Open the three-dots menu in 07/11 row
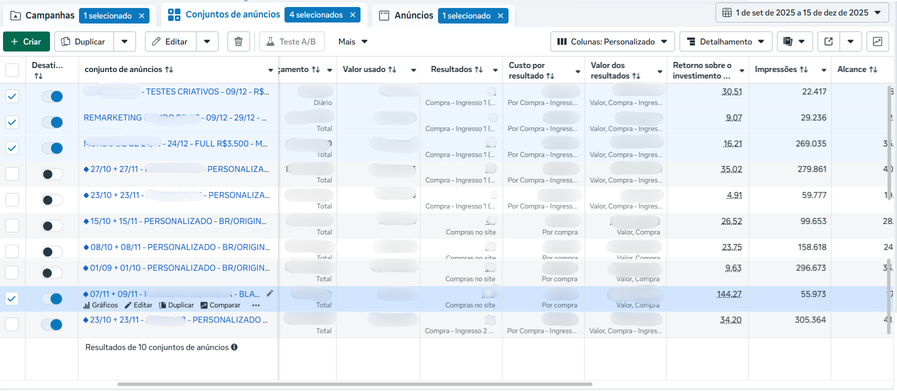This screenshot has height=391, width=897. [x=256, y=305]
